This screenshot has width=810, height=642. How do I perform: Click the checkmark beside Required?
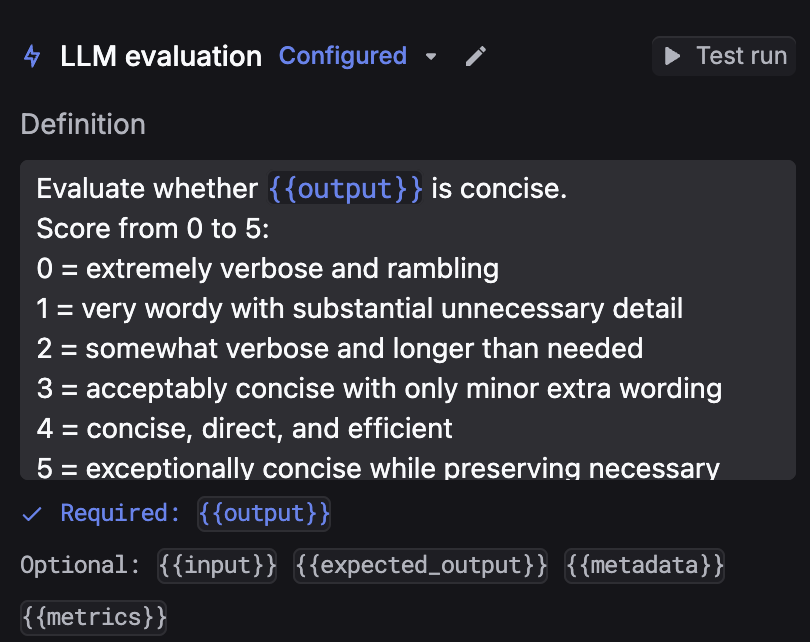(33, 514)
